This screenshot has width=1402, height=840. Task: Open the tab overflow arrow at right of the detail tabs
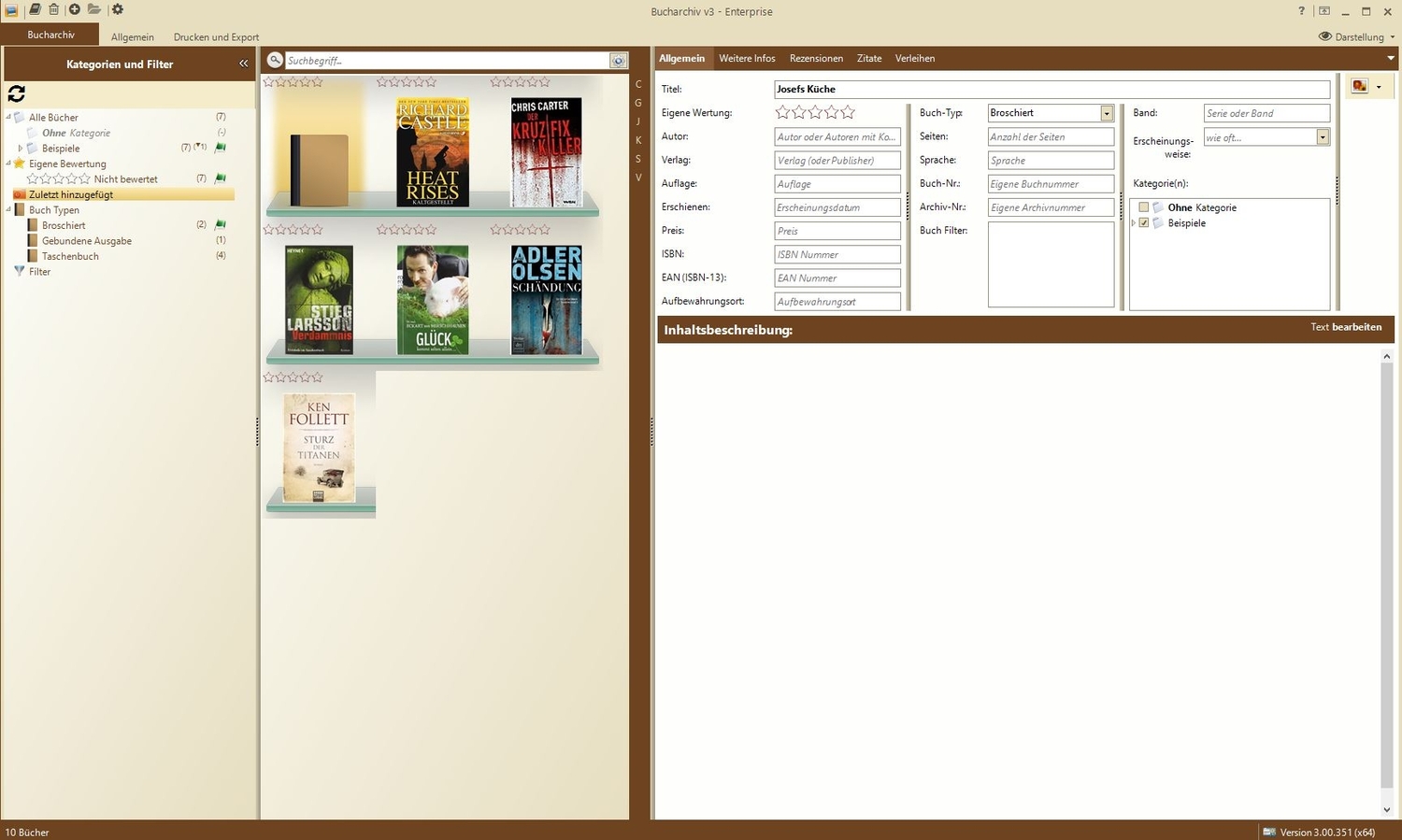(1392, 58)
